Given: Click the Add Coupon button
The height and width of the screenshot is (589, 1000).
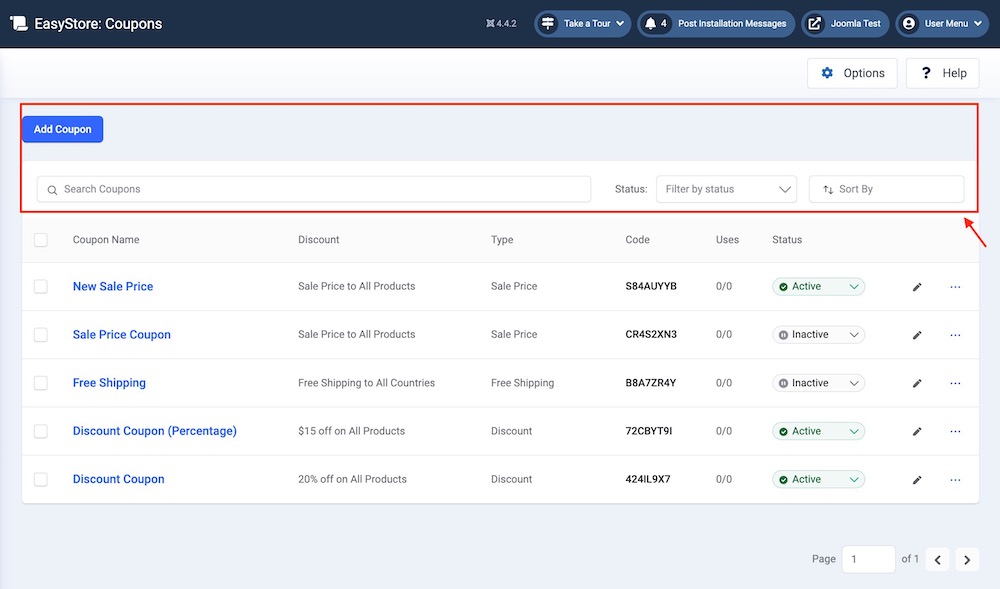Looking at the screenshot, I should (62, 129).
